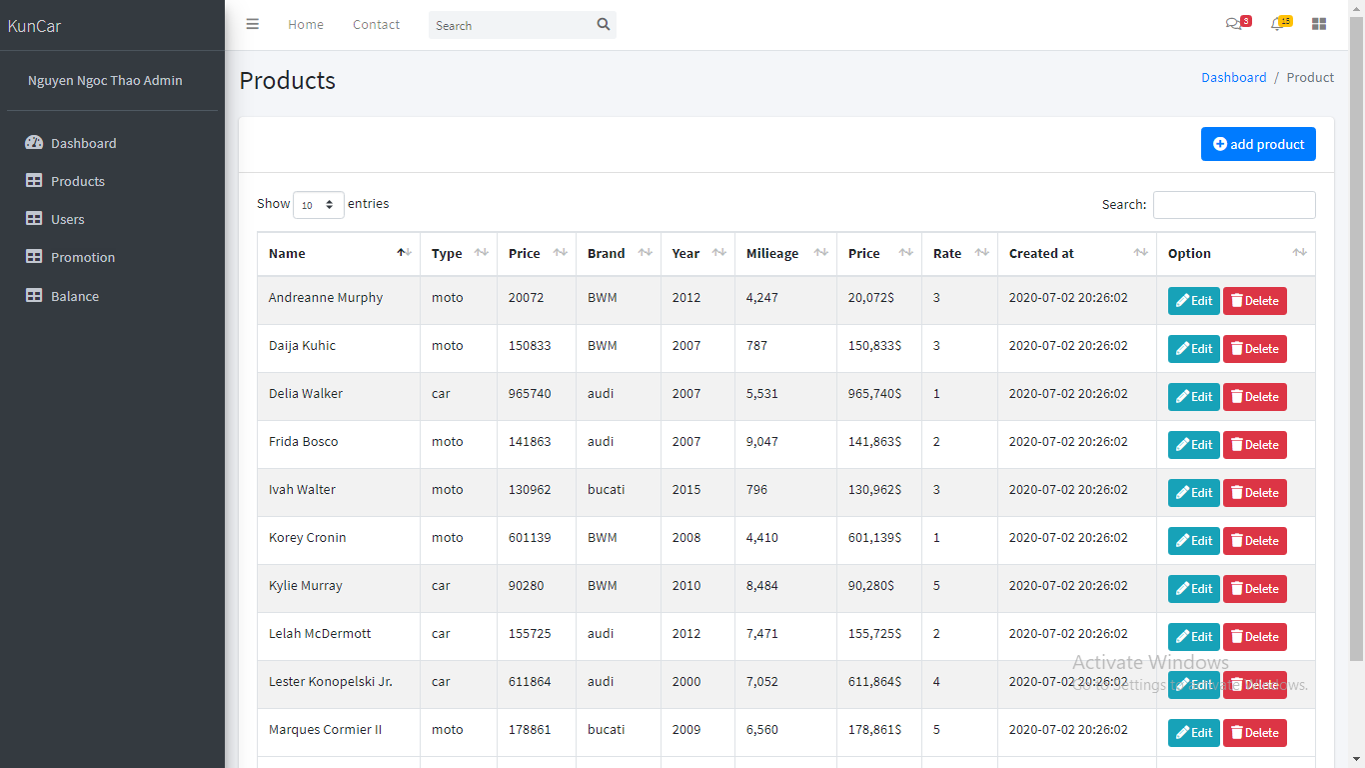Delete the Lelah McDermott product
This screenshot has height=768, width=1365.
click(1255, 637)
